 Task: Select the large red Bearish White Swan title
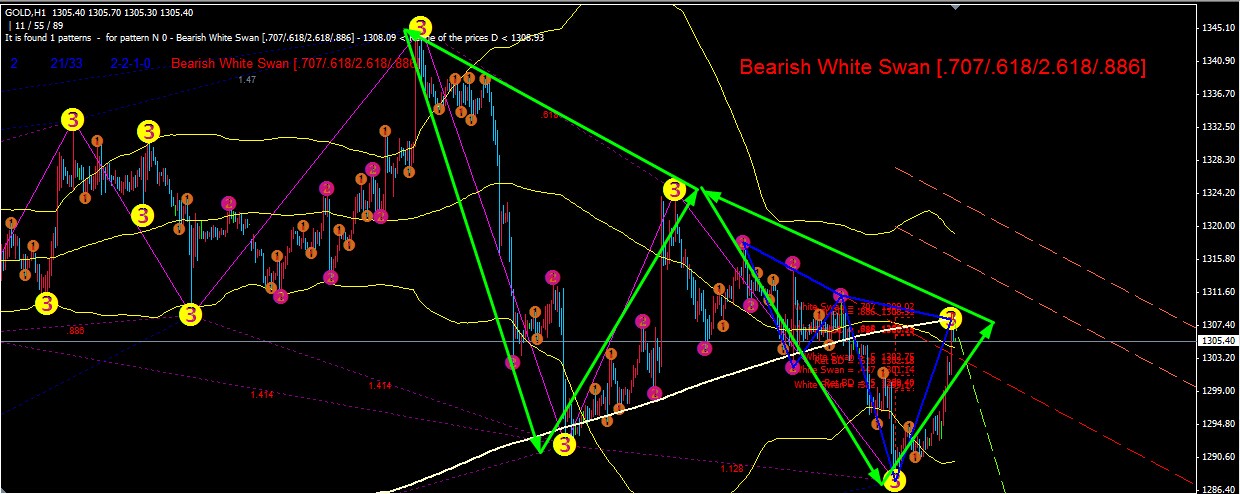click(942, 67)
